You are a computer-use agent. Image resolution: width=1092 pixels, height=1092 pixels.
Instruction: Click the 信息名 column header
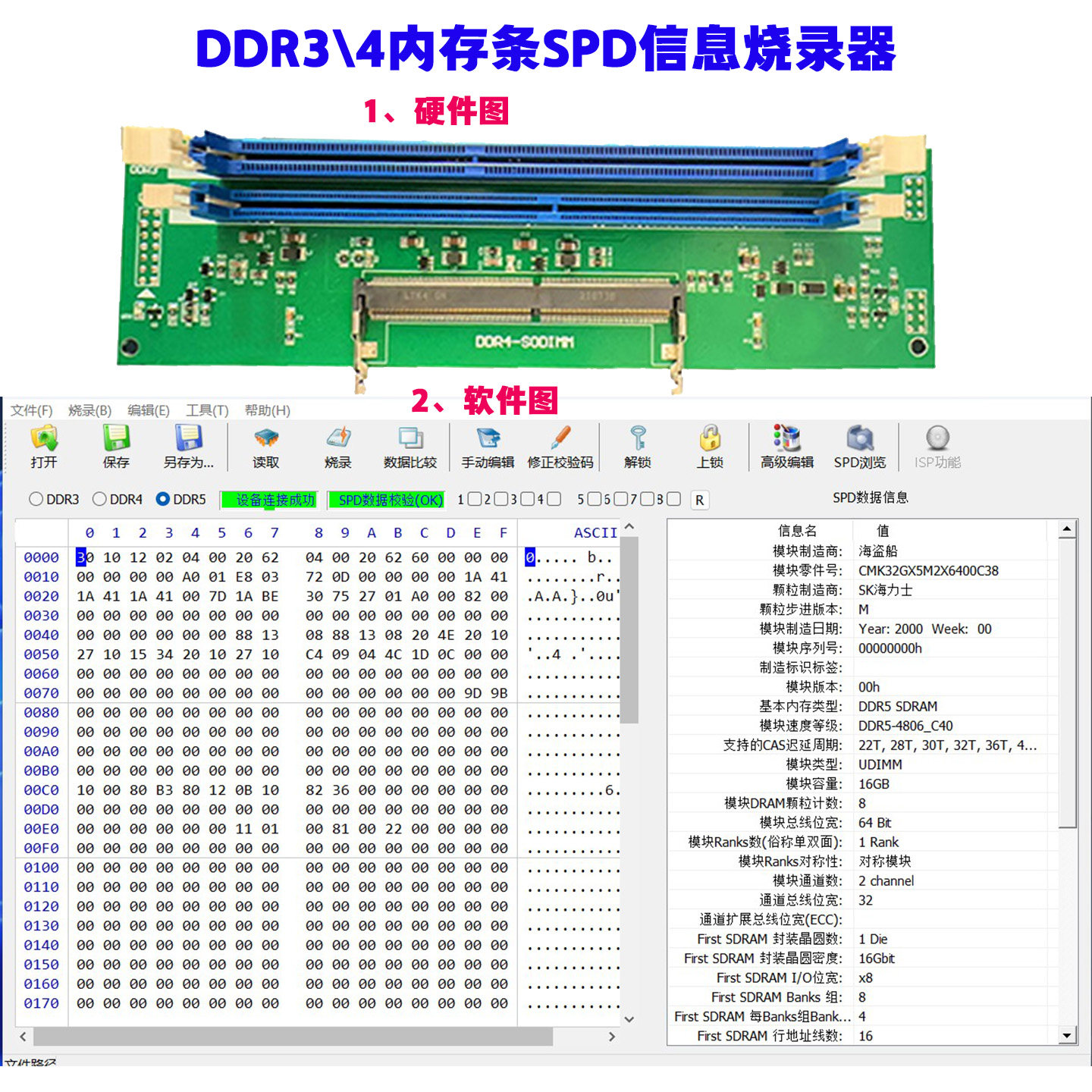(x=798, y=531)
